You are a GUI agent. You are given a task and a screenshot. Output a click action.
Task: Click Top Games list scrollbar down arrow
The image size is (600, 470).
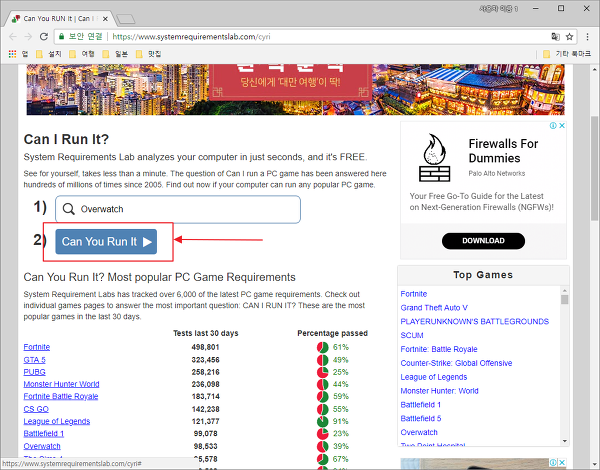tap(565, 441)
